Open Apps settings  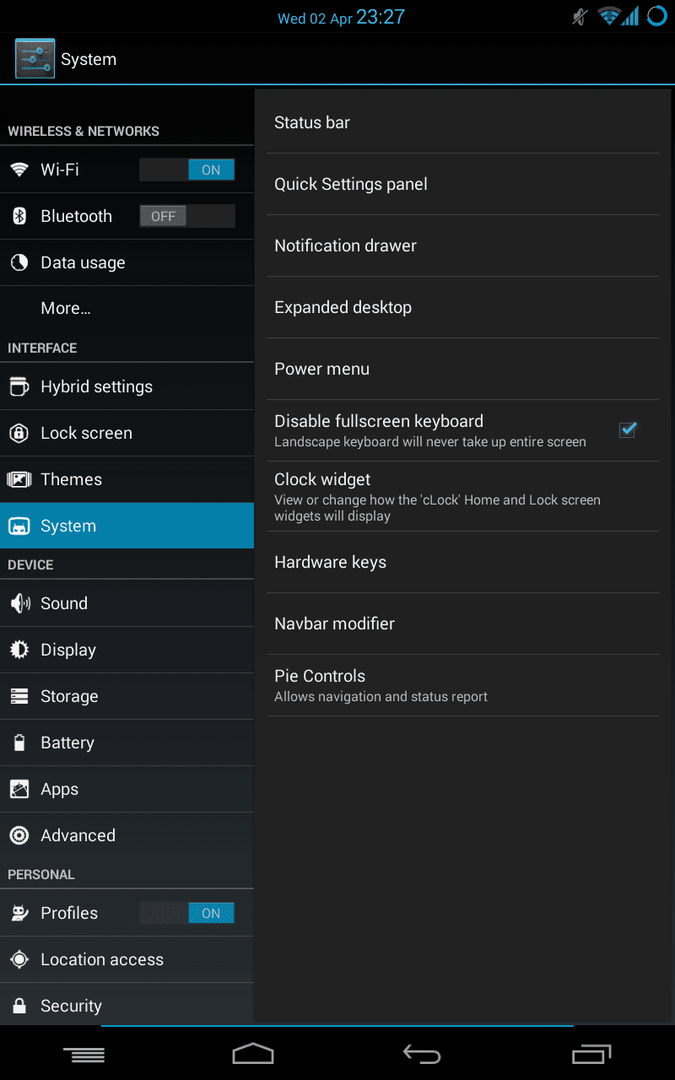(x=127, y=789)
